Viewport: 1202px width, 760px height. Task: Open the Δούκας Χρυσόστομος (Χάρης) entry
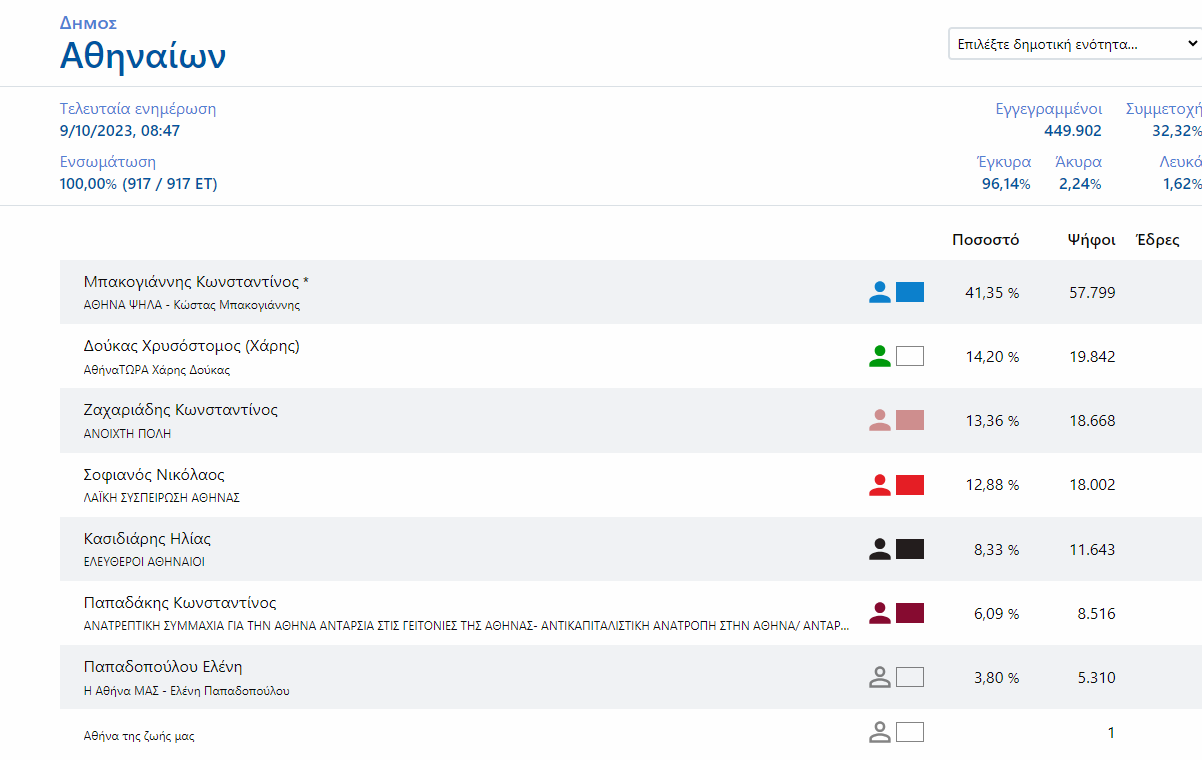coord(192,346)
